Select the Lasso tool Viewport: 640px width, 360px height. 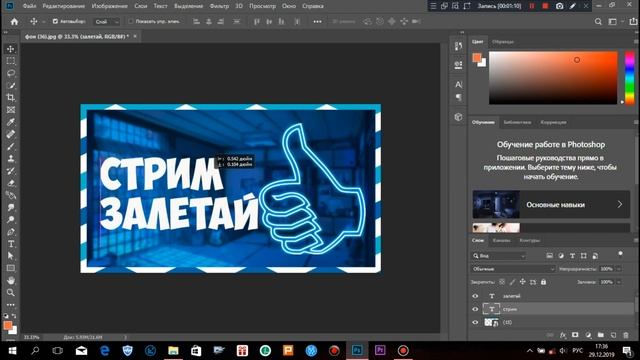pos(11,73)
